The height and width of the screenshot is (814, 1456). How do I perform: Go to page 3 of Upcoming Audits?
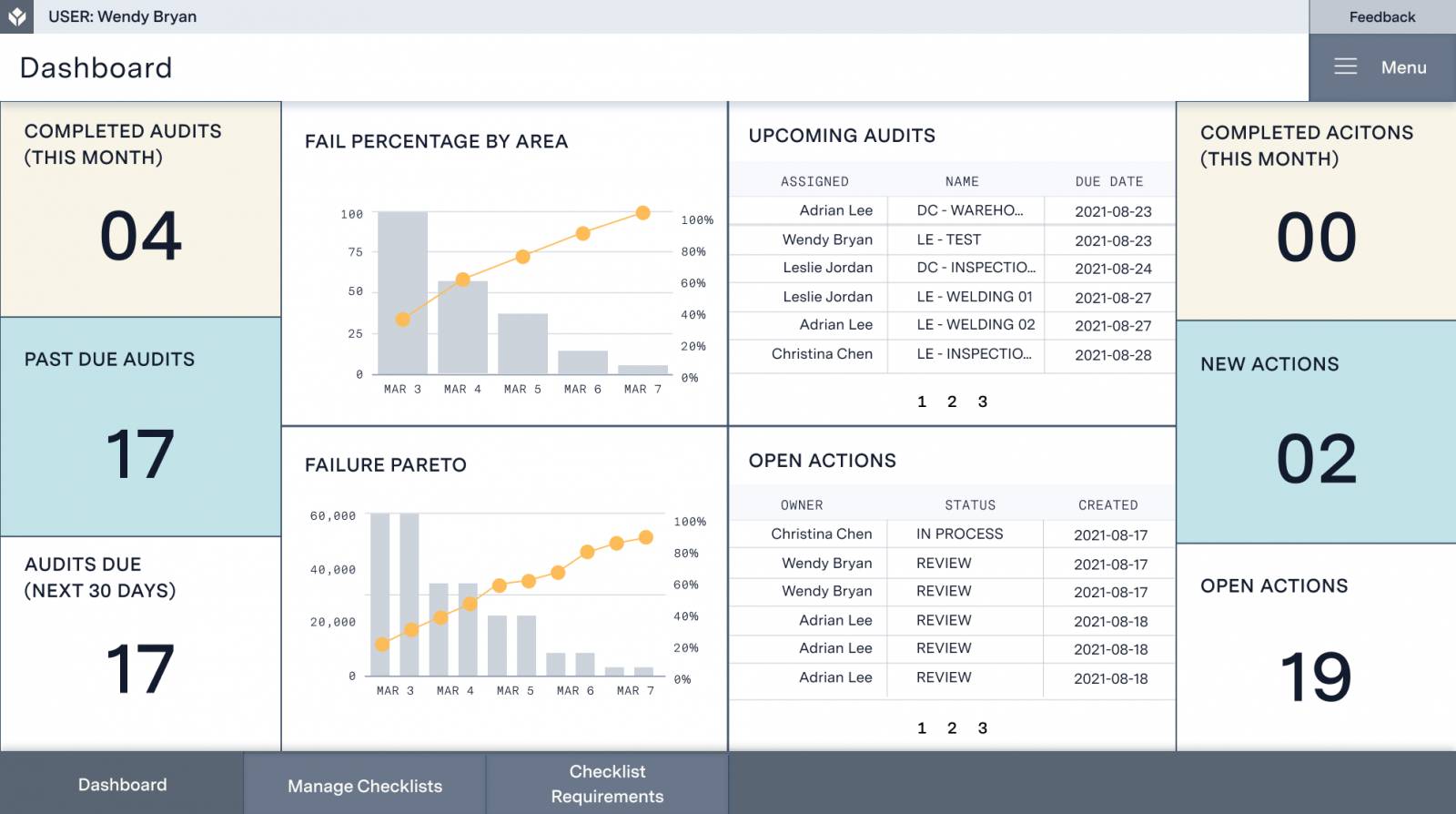coord(982,402)
